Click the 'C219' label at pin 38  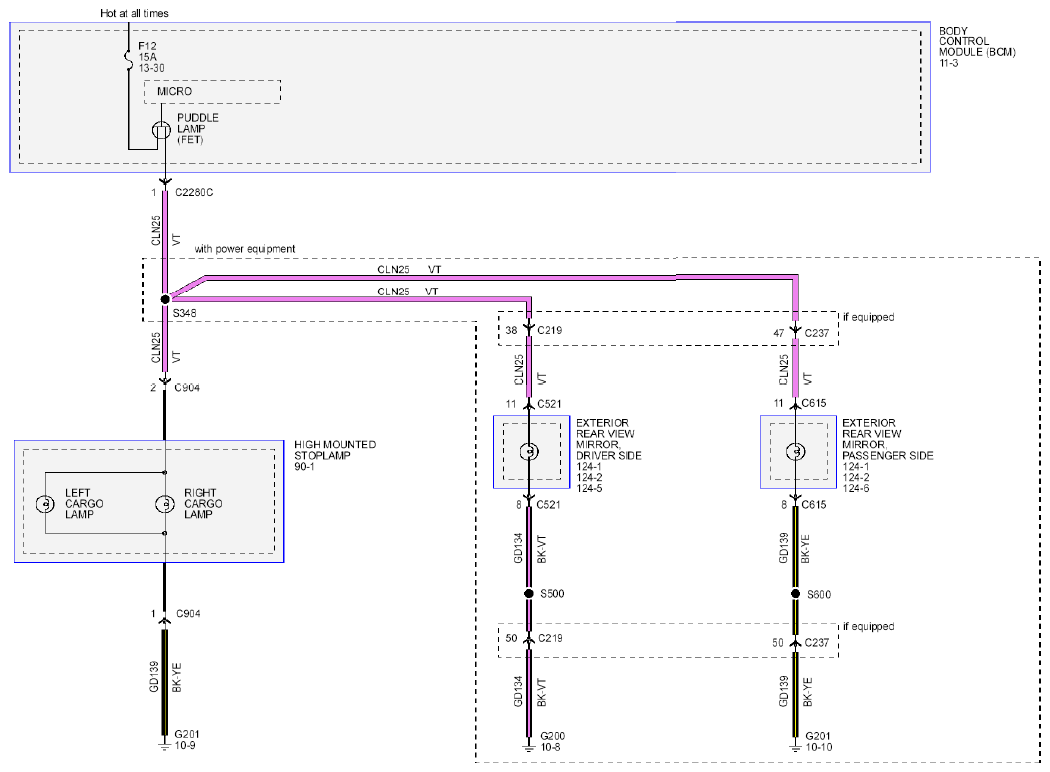coord(550,330)
